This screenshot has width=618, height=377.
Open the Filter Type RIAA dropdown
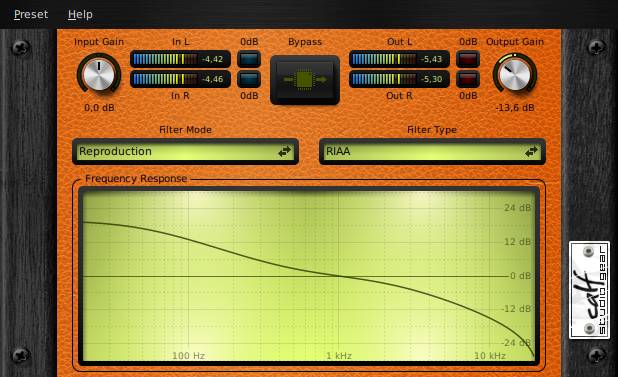[x=432, y=151]
